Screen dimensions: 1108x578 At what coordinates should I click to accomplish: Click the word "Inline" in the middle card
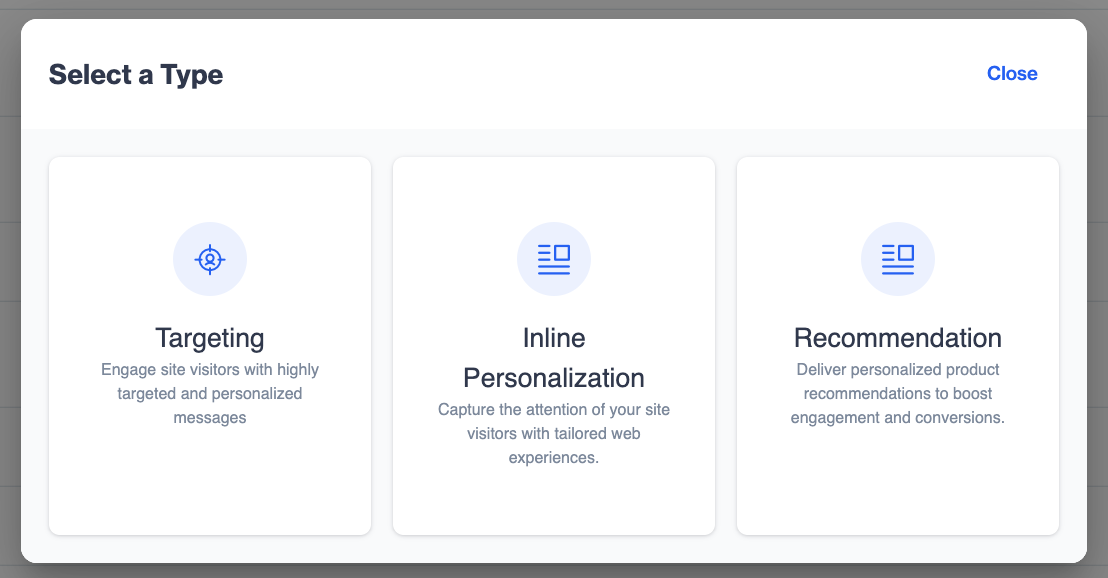(554, 338)
